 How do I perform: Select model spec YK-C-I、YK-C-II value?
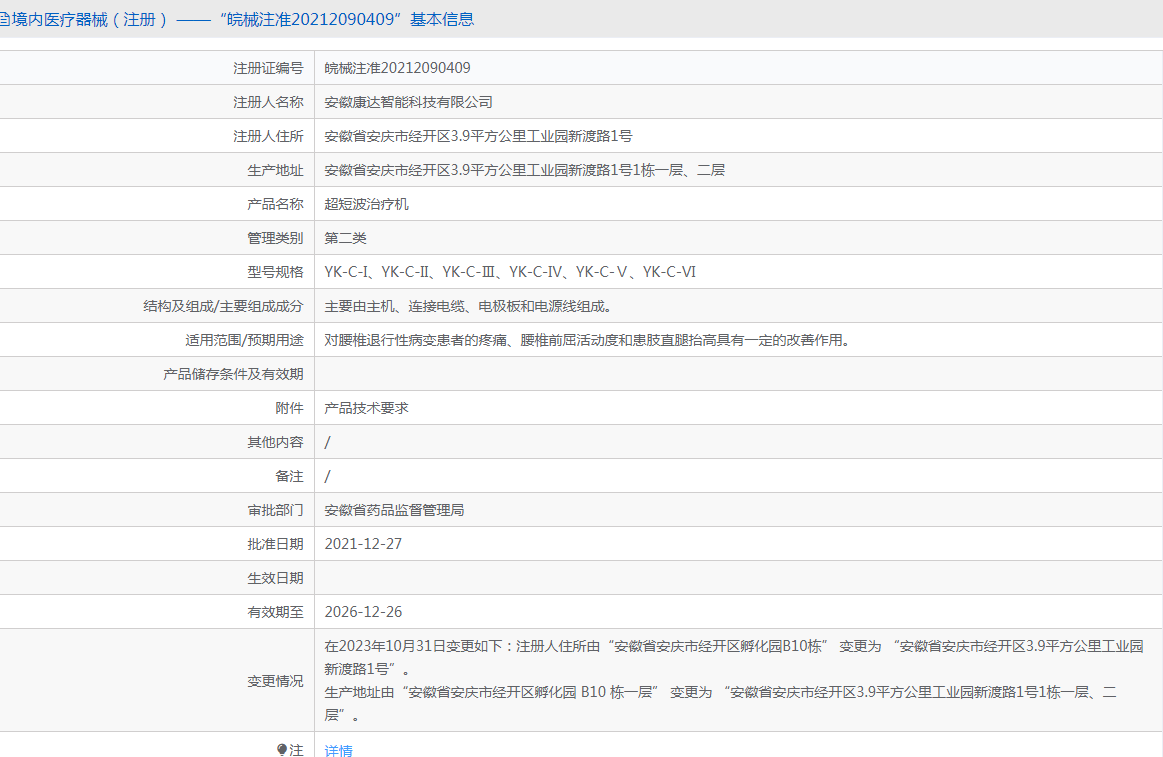coord(510,272)
